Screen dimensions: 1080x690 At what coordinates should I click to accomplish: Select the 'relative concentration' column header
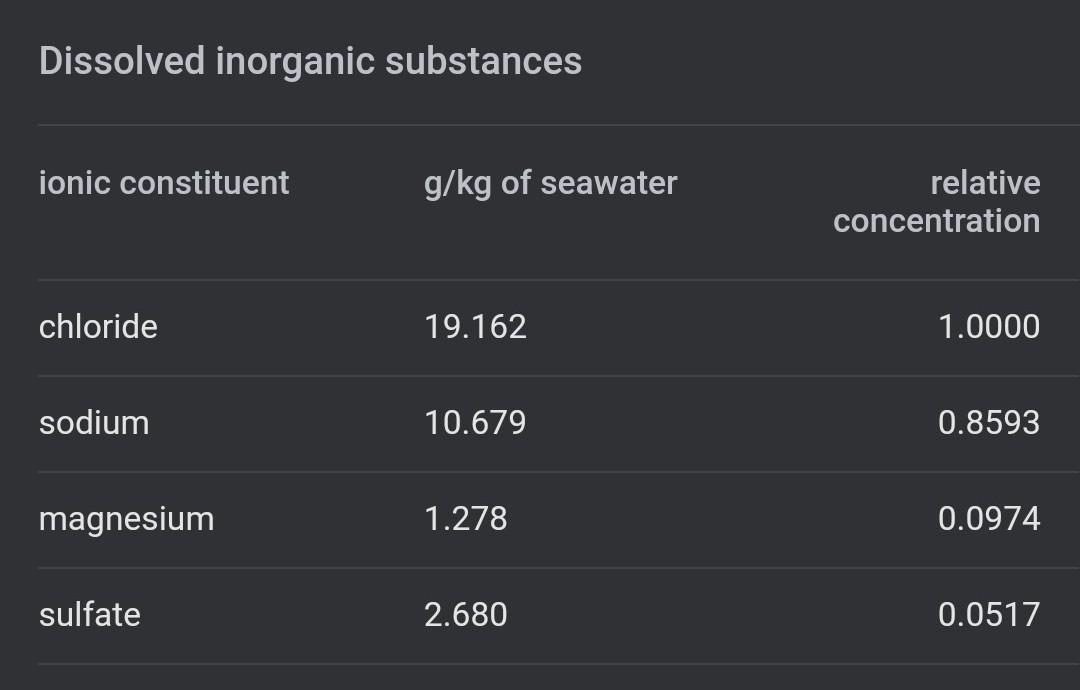click(936, 201)
